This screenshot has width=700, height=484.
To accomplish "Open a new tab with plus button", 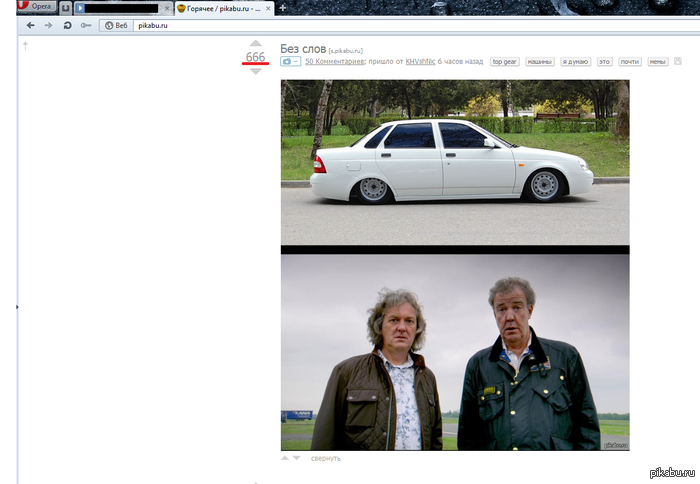I will pos(282,8).
